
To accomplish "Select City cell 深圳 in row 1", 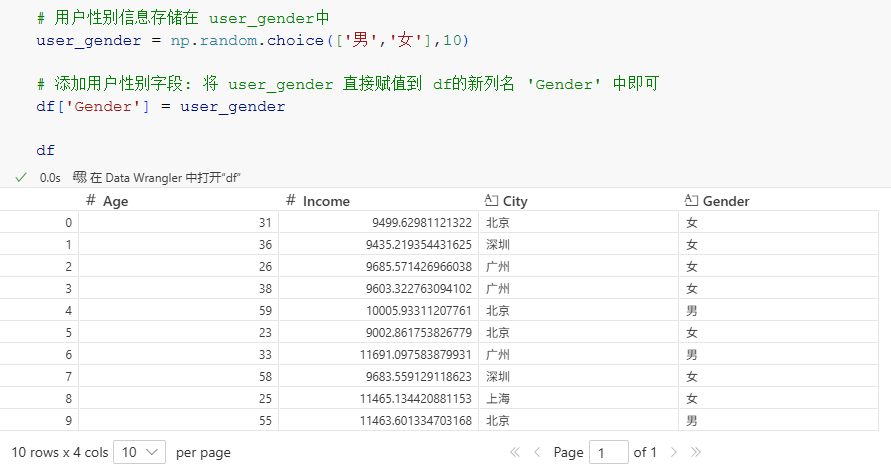I will [x=578, y=245].
